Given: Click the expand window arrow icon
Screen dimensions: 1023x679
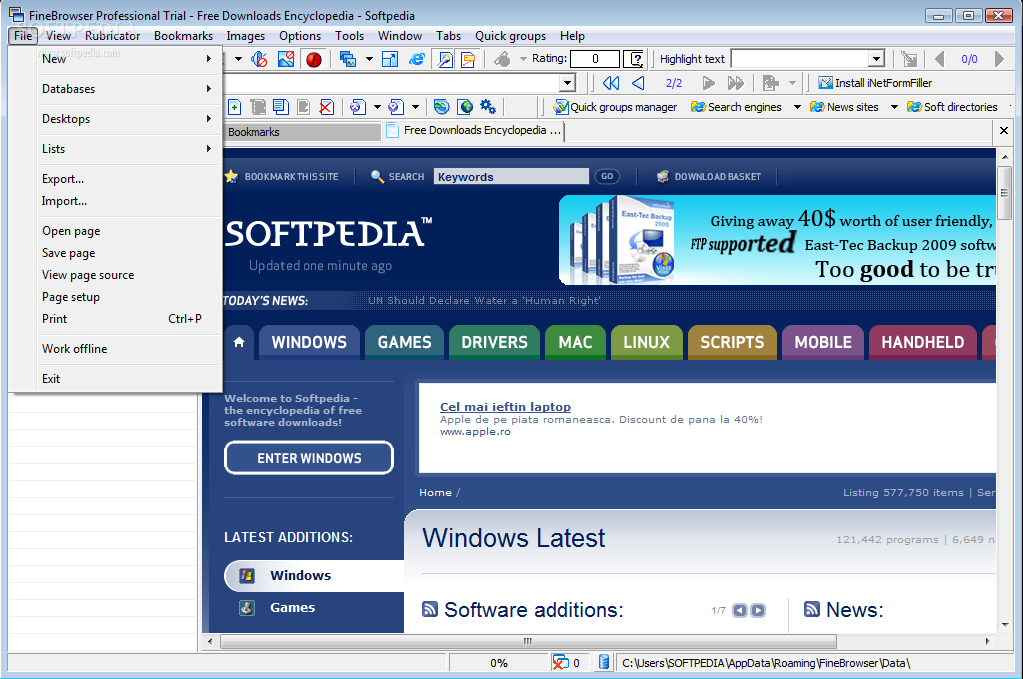Looking at the screenshot, I should [390, 59].
